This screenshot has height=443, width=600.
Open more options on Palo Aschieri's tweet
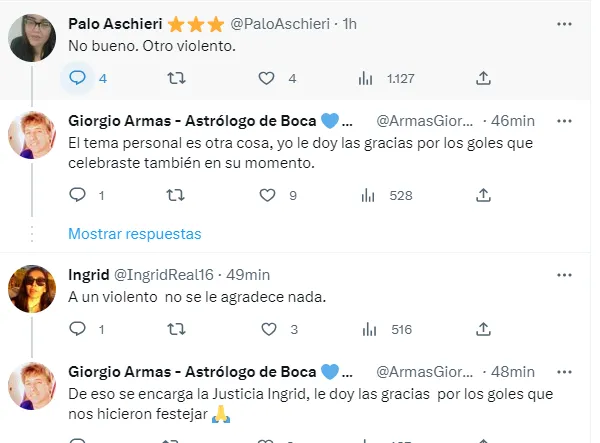tap(567, 23)
